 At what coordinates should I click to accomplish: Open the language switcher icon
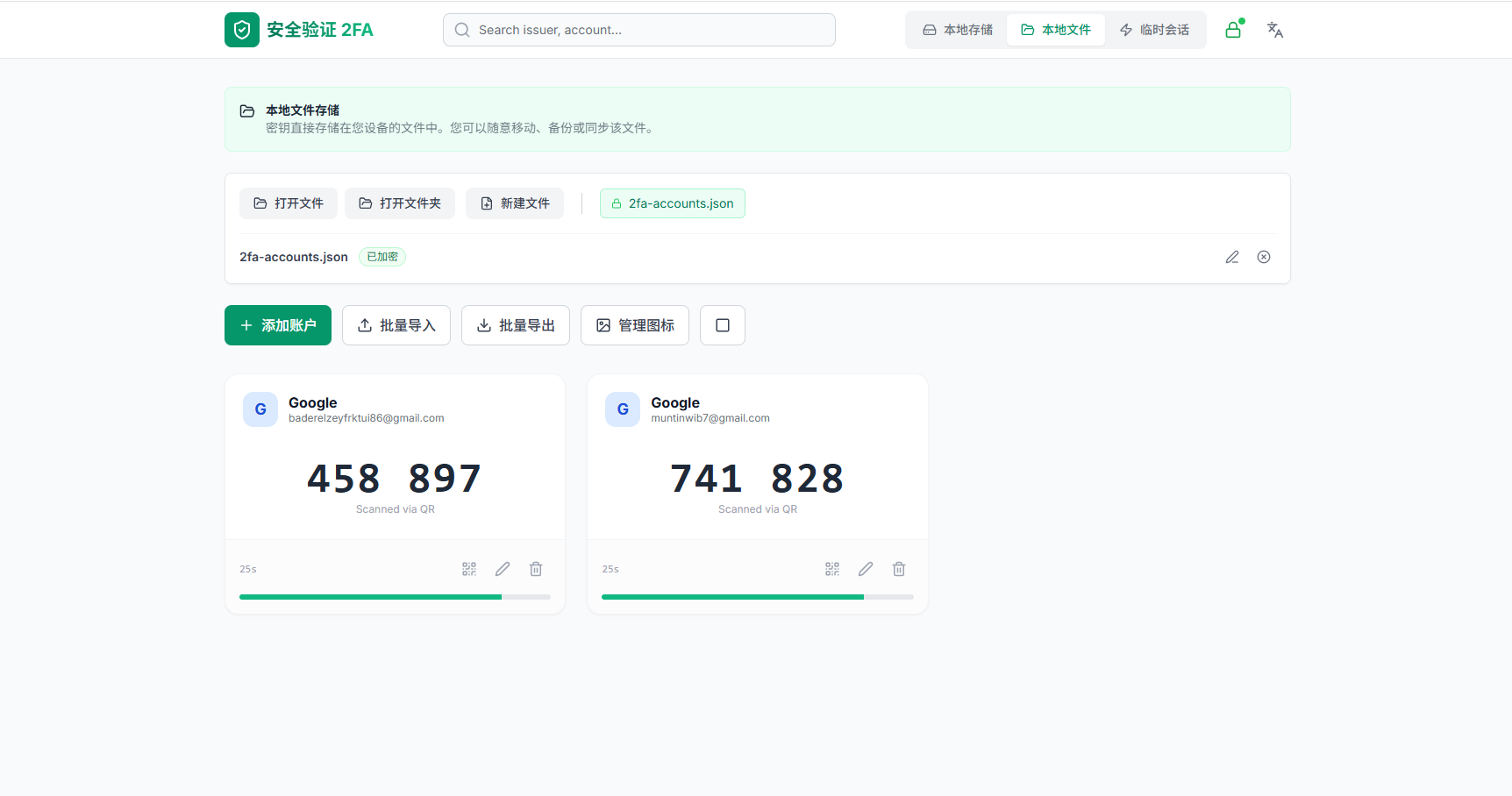click(1274, 29)
